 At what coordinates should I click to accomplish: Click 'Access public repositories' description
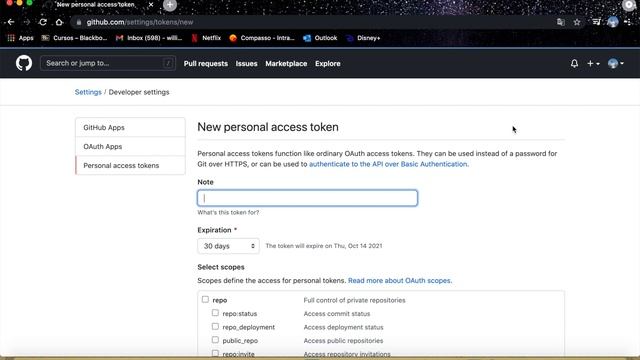click(x=343, y=341)
